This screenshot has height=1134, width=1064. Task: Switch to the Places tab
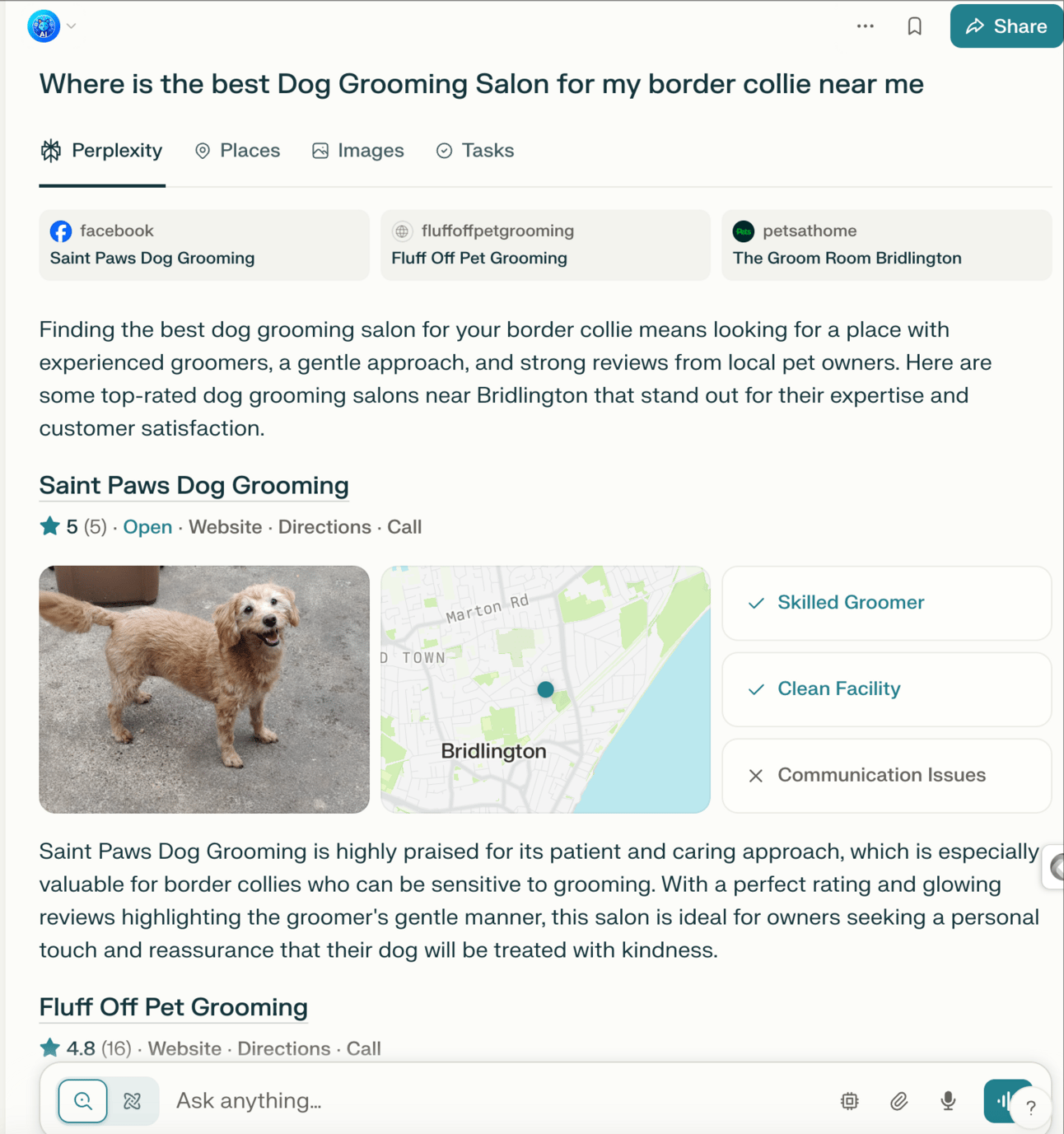click(x=237, y=151)
